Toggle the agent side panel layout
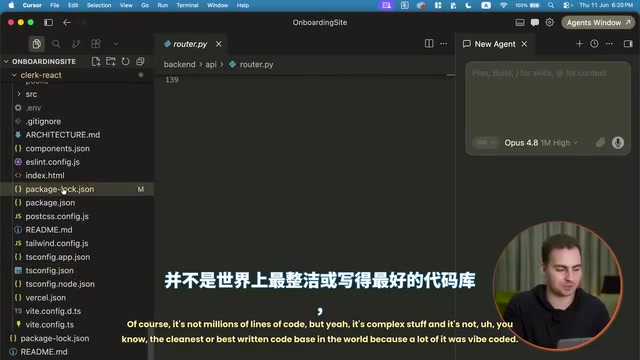 click(x=628, y=44)
